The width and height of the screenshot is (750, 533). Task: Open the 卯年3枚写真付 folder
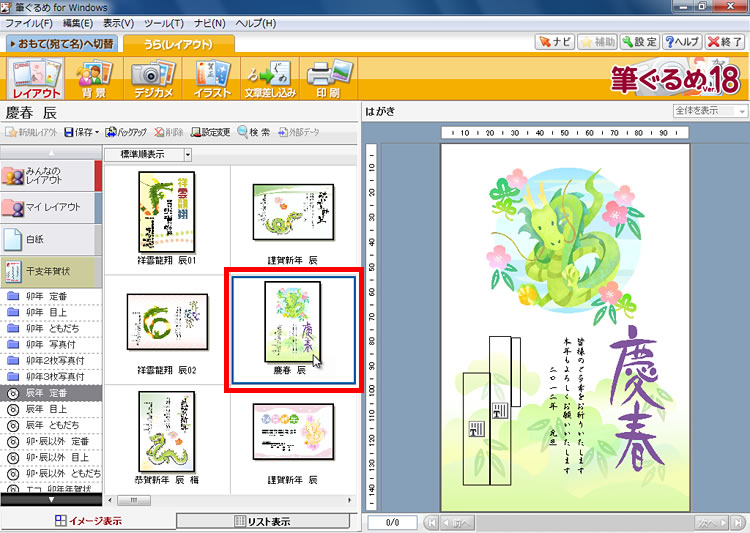point(51,377)
